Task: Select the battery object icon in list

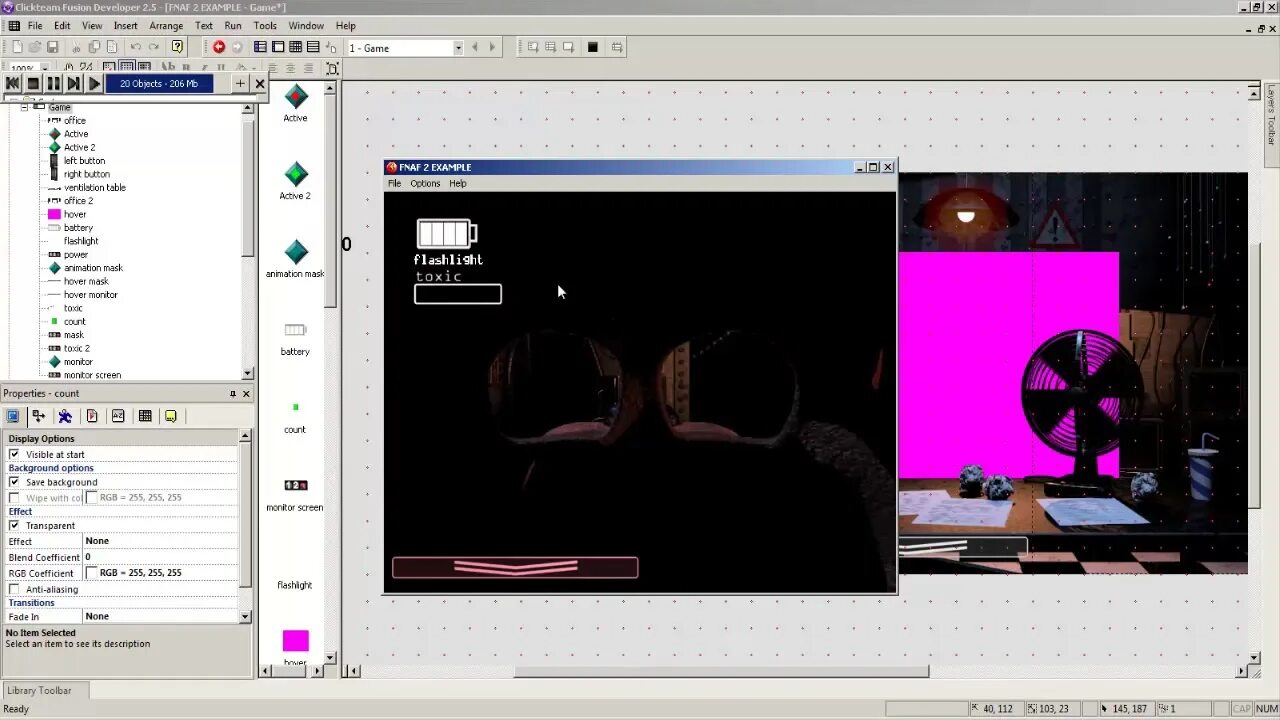Action: (x=295, y=330)
